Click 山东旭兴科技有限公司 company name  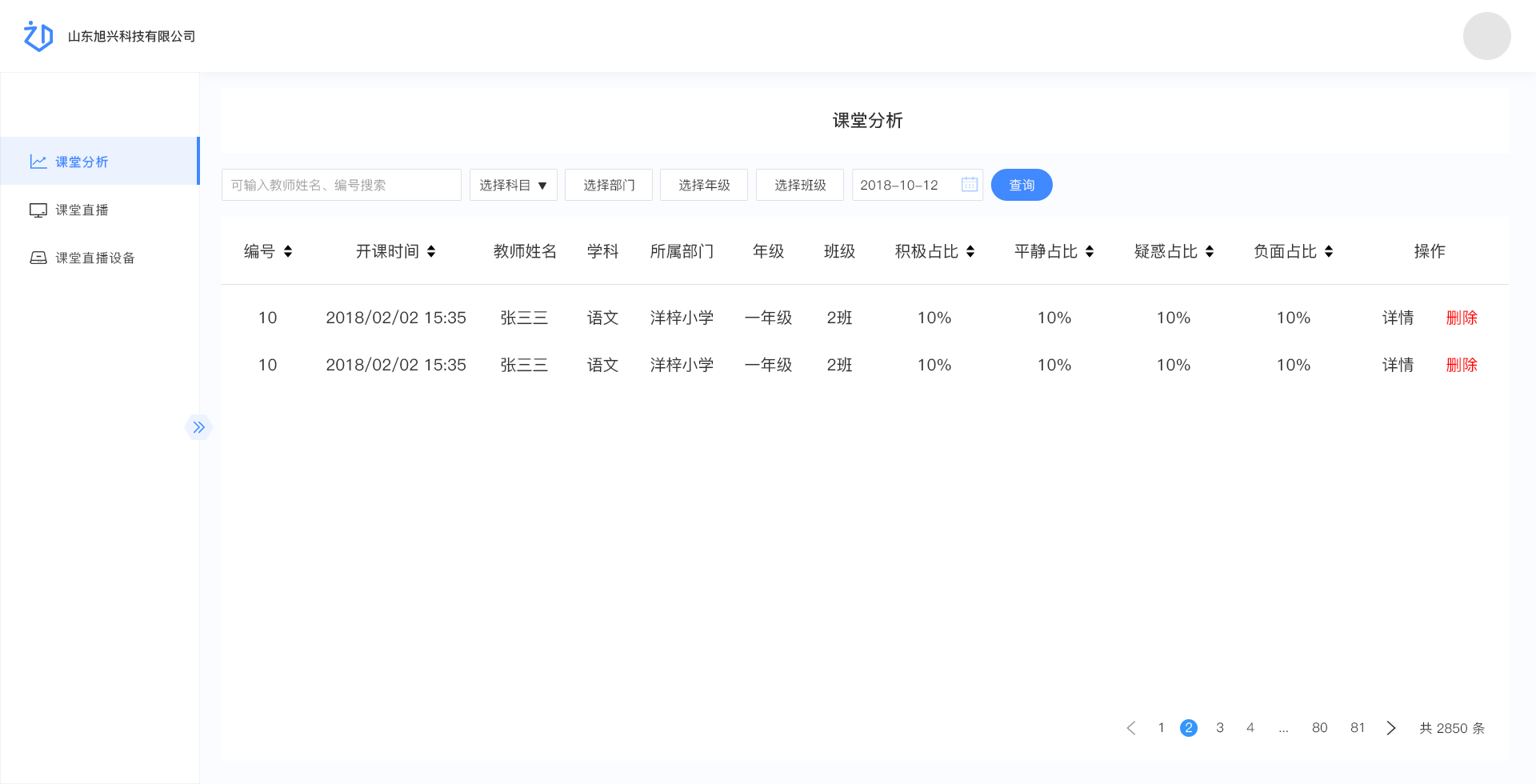tap(132, 36)
